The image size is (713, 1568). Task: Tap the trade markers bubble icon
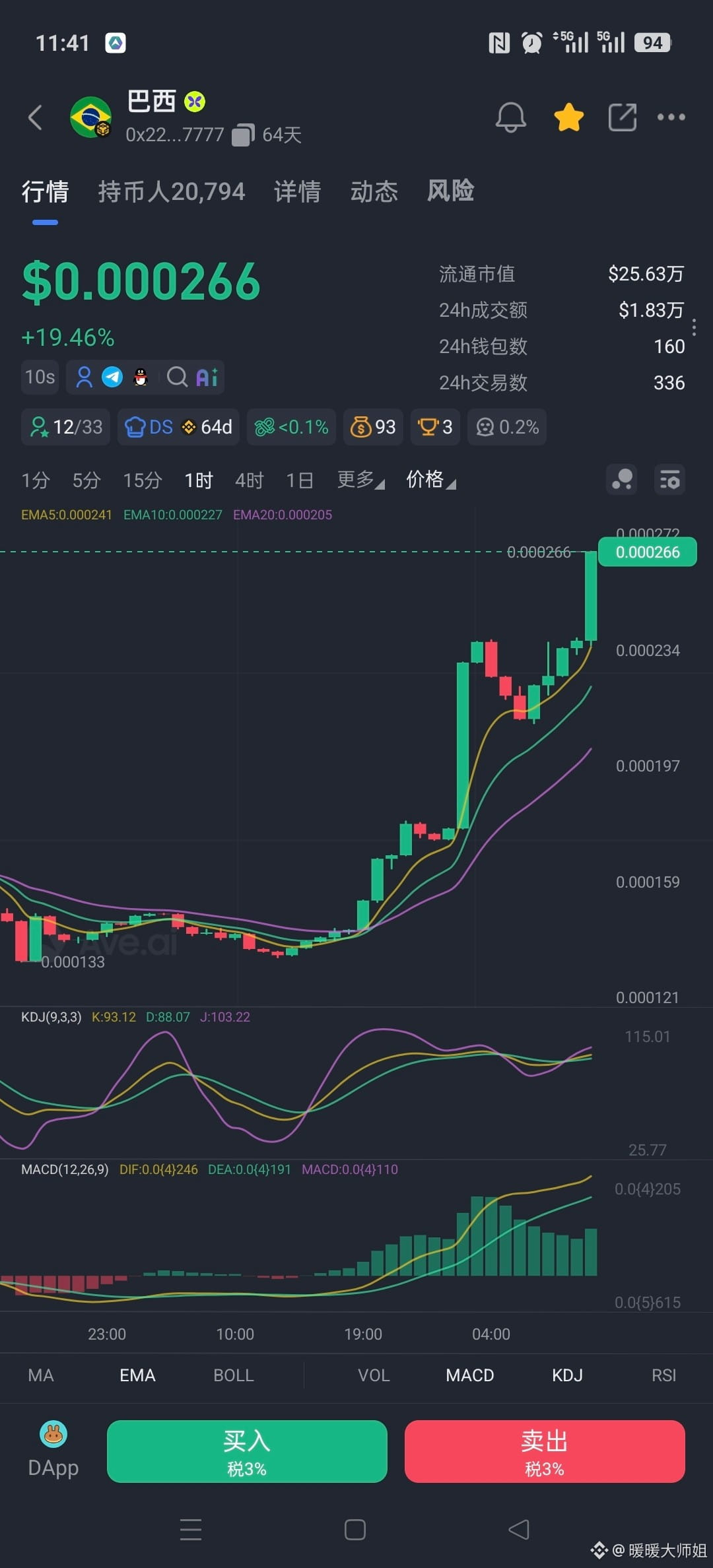click(621, 480)
